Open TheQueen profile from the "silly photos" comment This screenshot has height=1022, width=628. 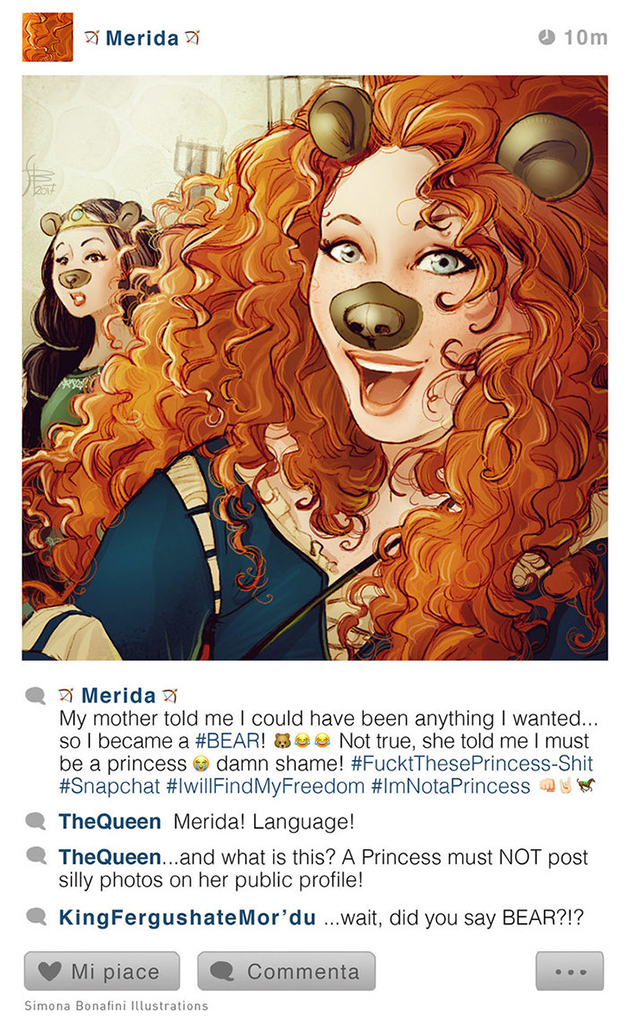click(110, 857)
